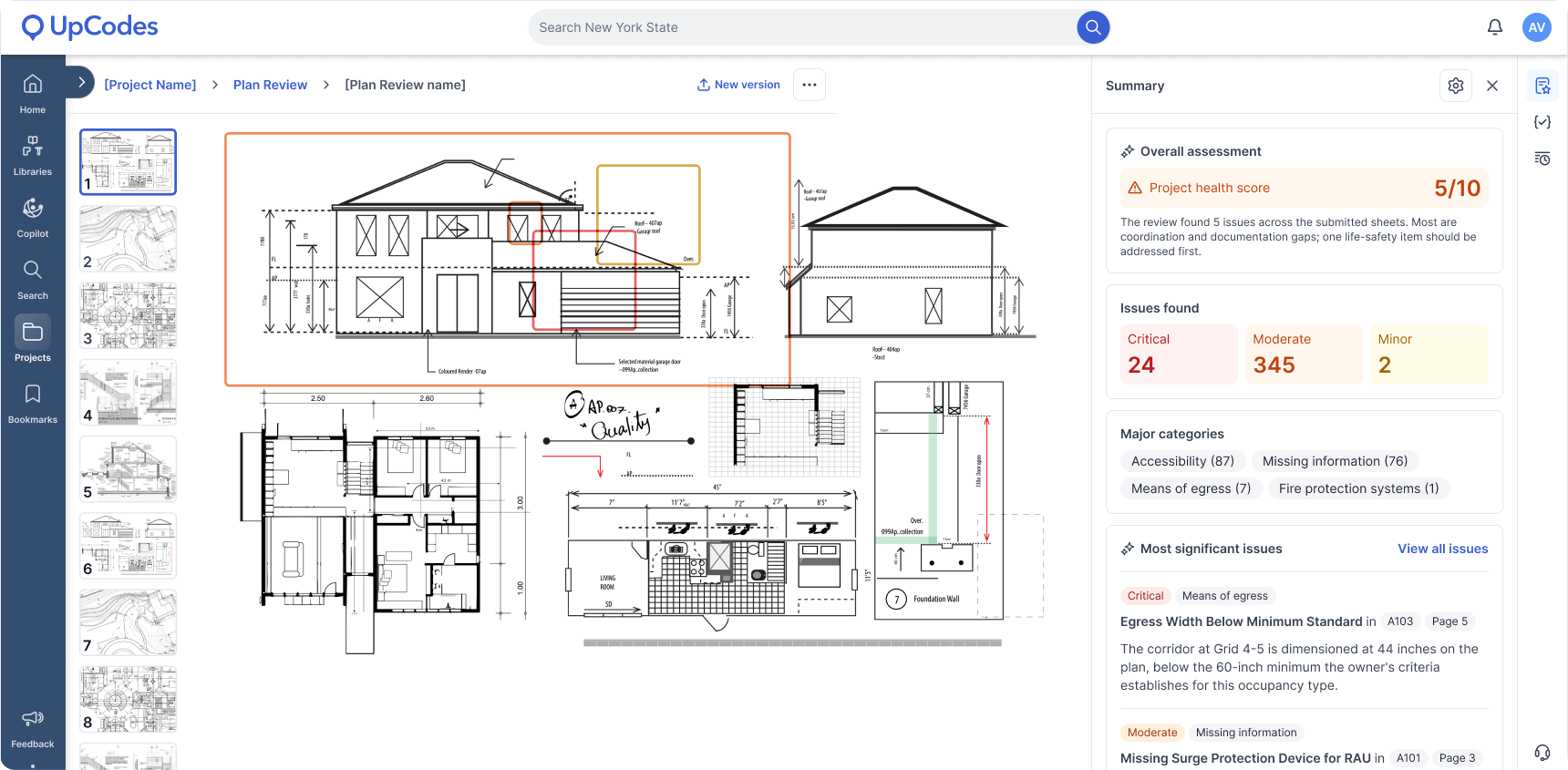Go to Plan Review breadcrumb
Image resolution: width=1568 pixels, height=770 pixels.
[x=270, y=85]
